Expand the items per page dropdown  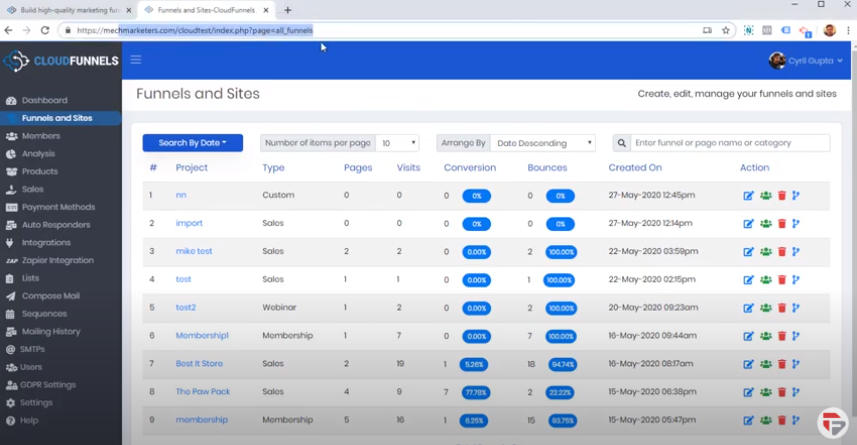coord(397,143)
